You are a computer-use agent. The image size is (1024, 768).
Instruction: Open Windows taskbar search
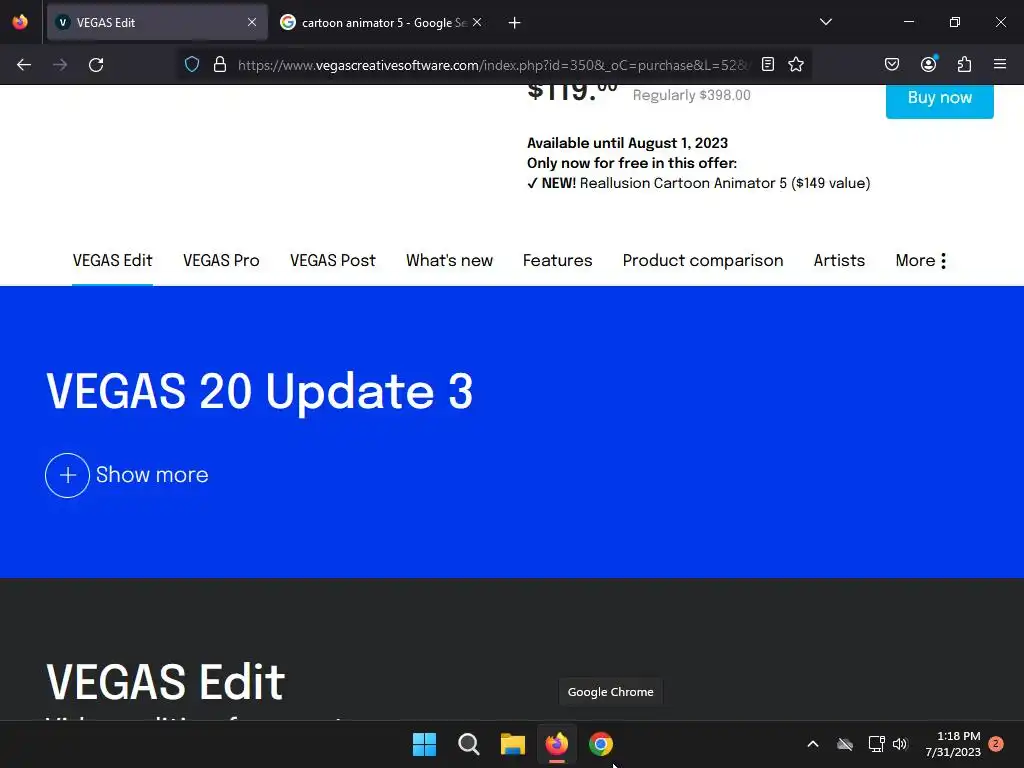pyautogui.click(x=468, y=744)
